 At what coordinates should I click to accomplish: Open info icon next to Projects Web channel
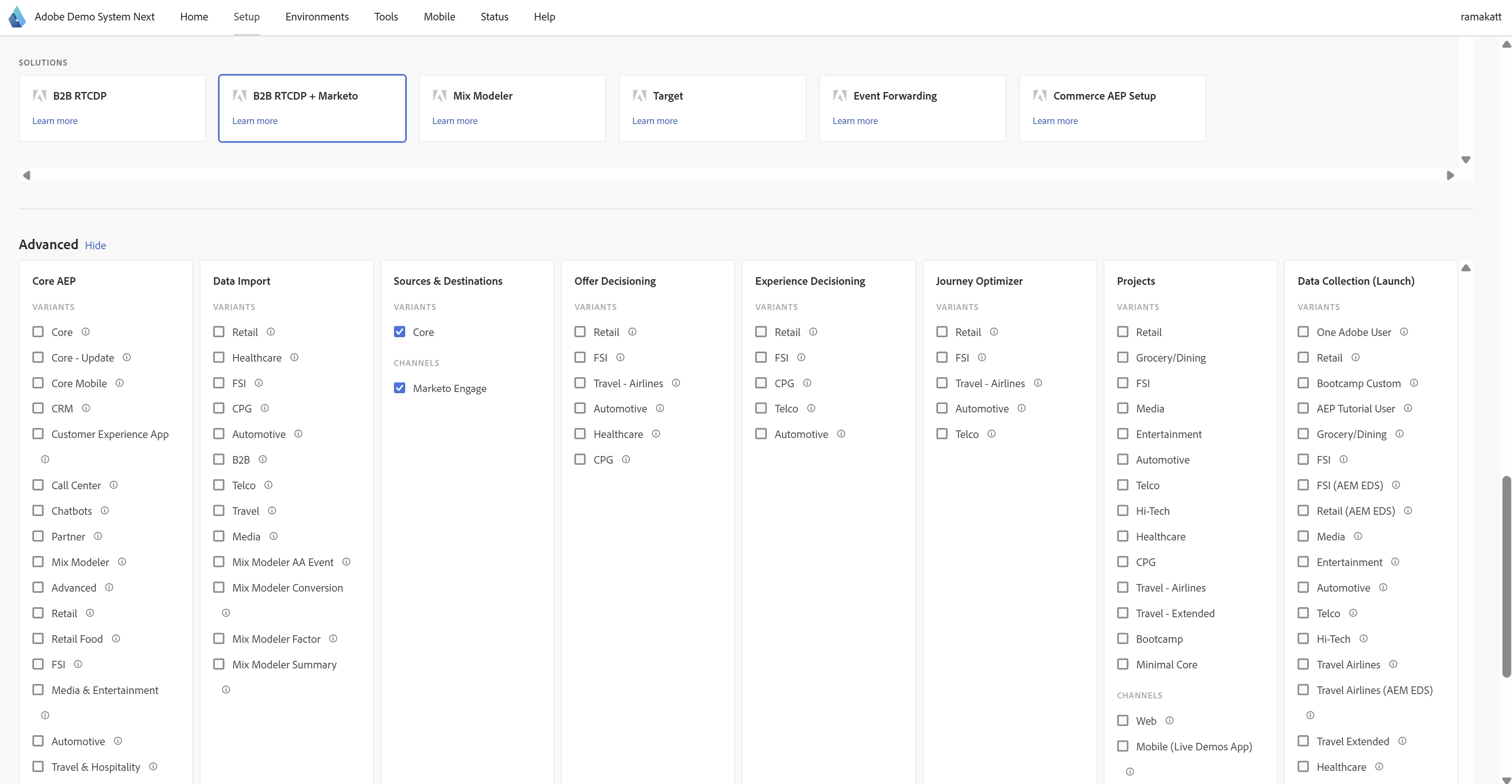click(1169, 721)
